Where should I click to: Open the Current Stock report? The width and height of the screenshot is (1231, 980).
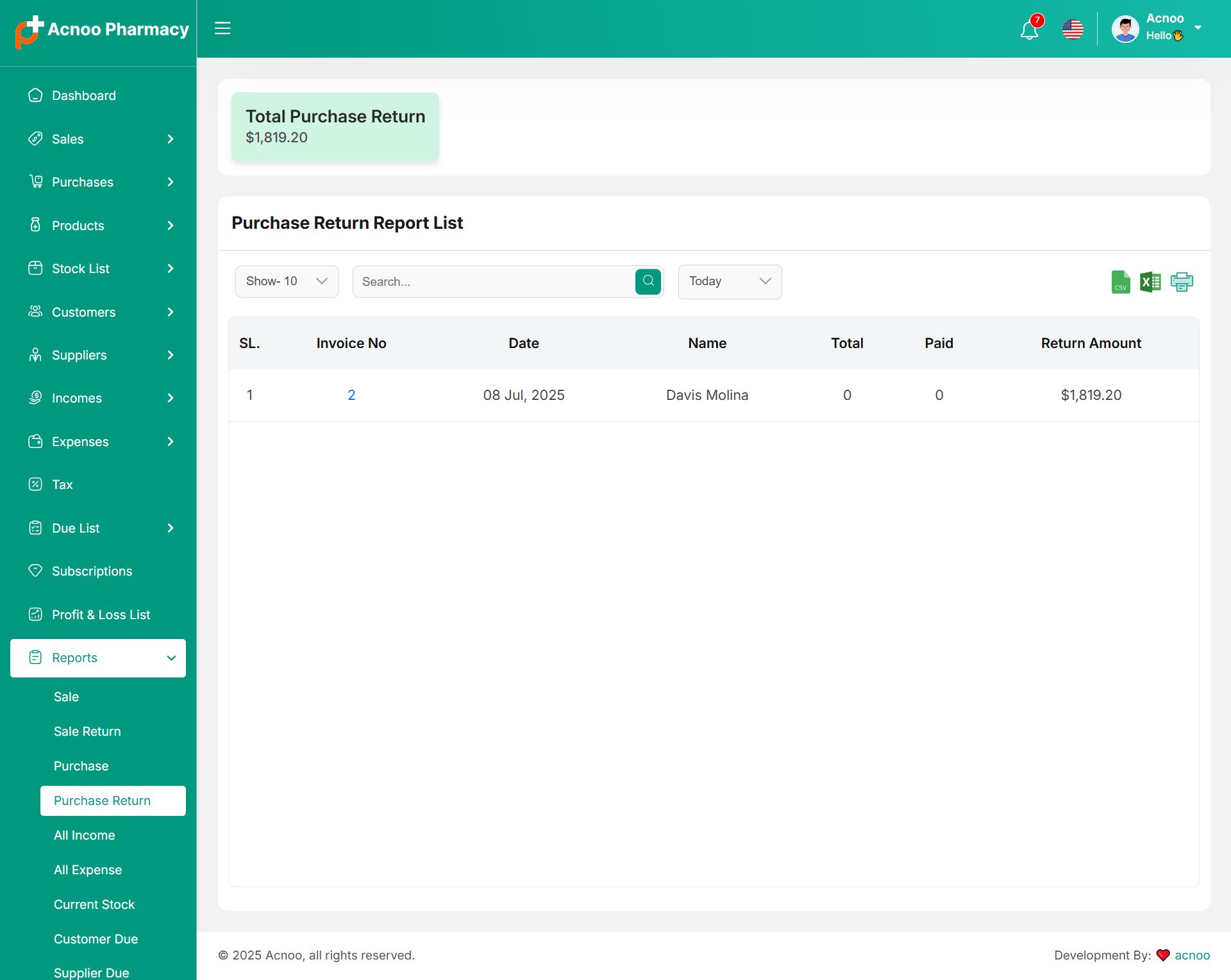94,904
